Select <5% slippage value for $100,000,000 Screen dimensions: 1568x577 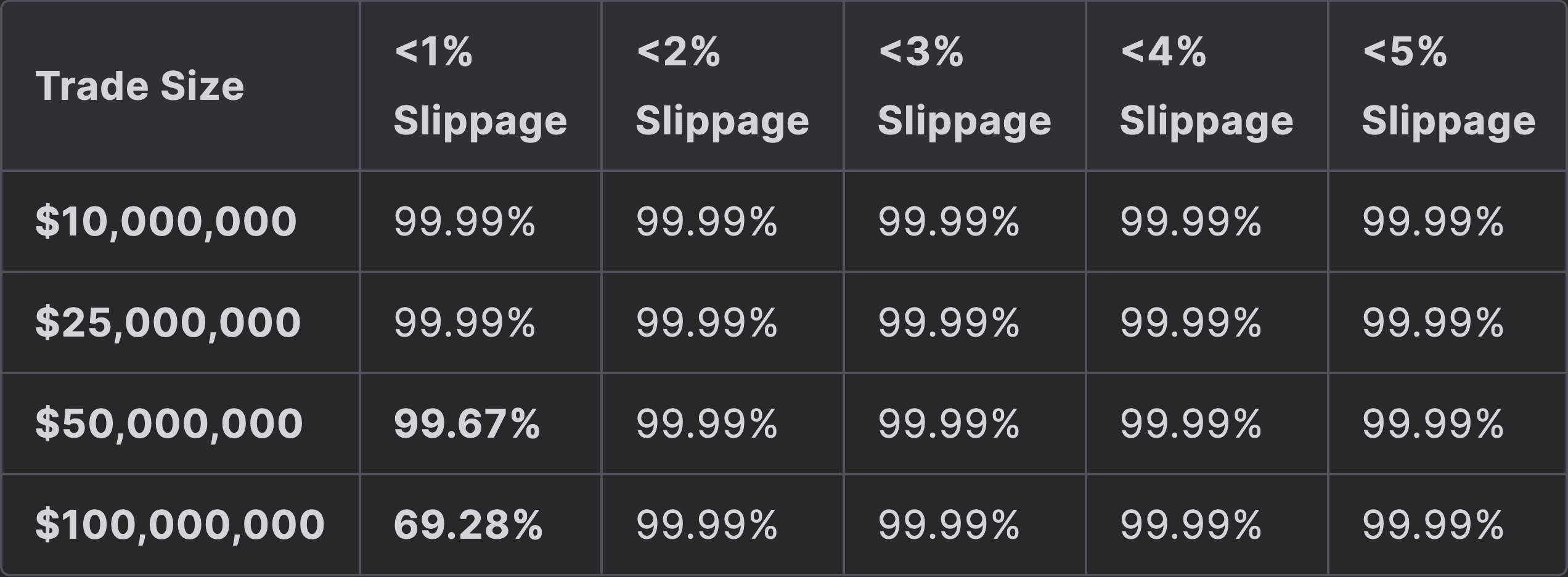pyautogui.click(x=1432, y=525)
